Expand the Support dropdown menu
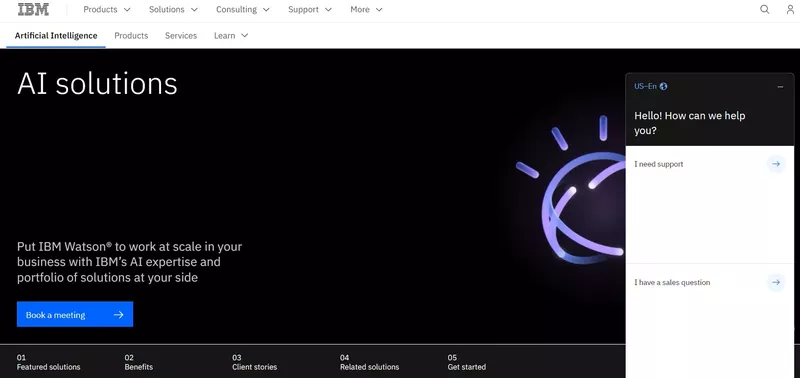This screenshot has width=800, height=378. click(x=310, y=9)
